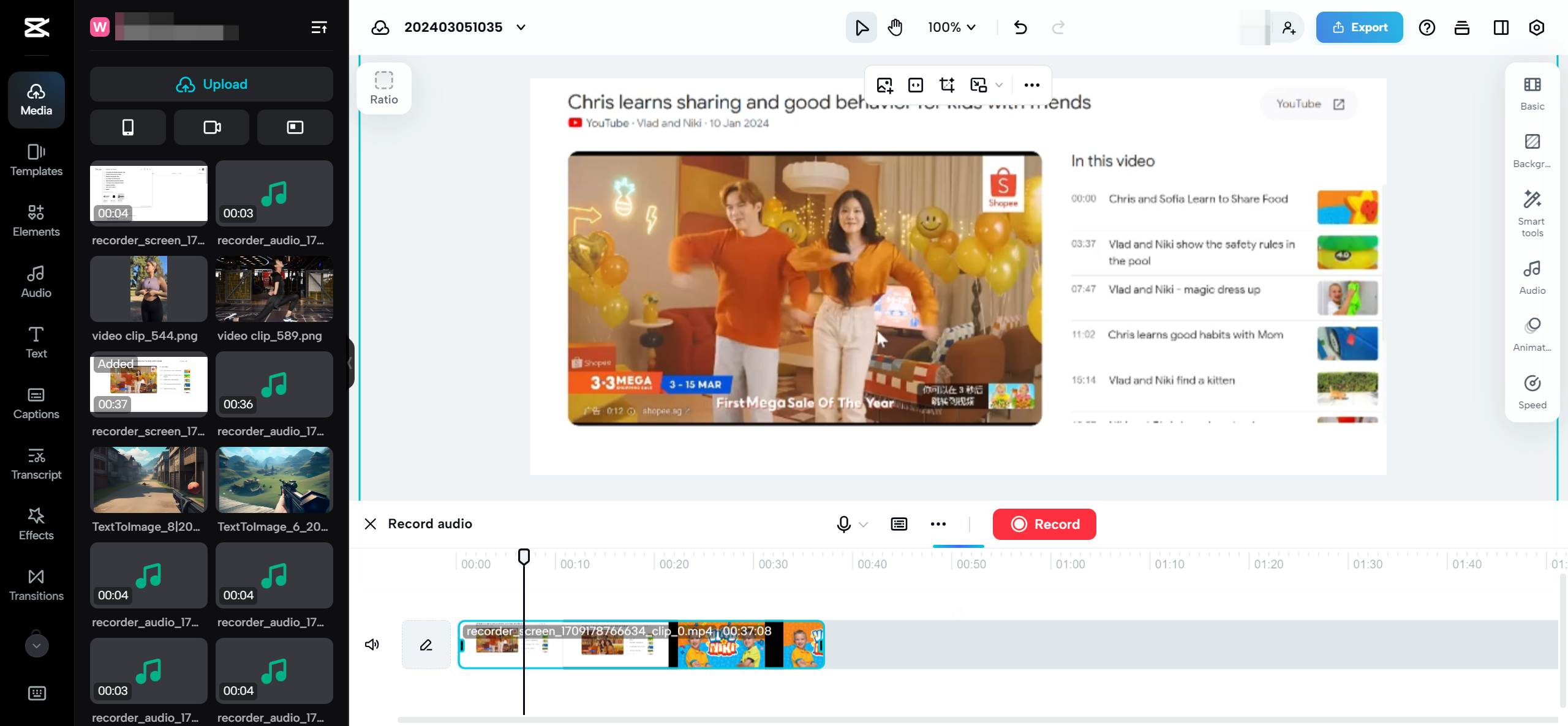Select the Smart crop tool above the canvas
This screenshot has height=726, width=1568.
pyautogui.click(x=947, y=85)
